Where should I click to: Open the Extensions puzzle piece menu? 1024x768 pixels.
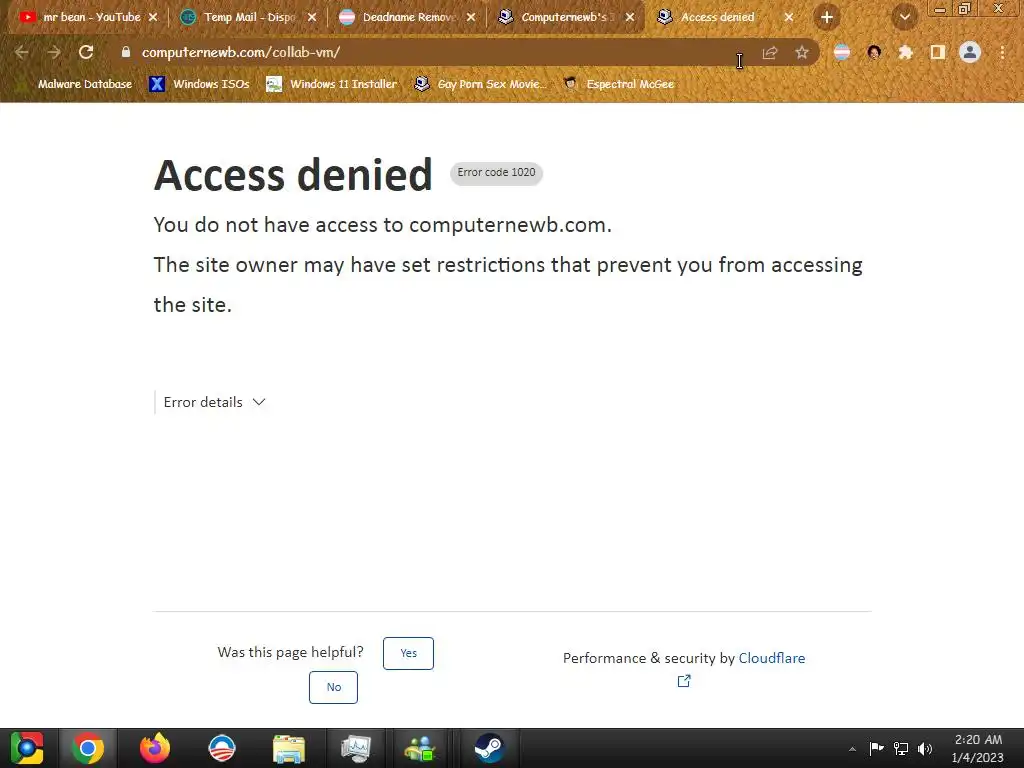click(906, 52)
